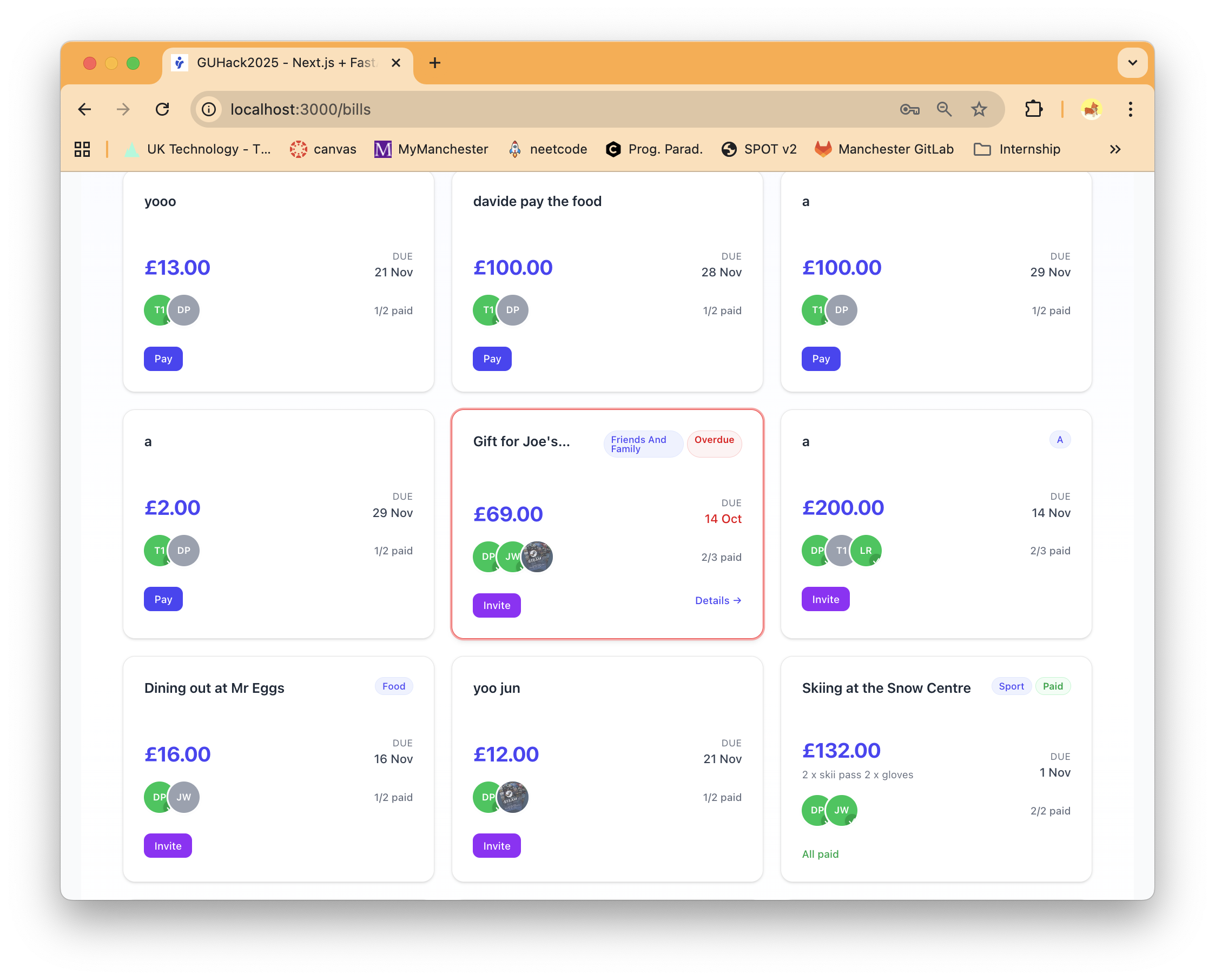The height and width of the screenshot is (980, 1215).
Task: Click the password key icon
Action: click(909, 109)
